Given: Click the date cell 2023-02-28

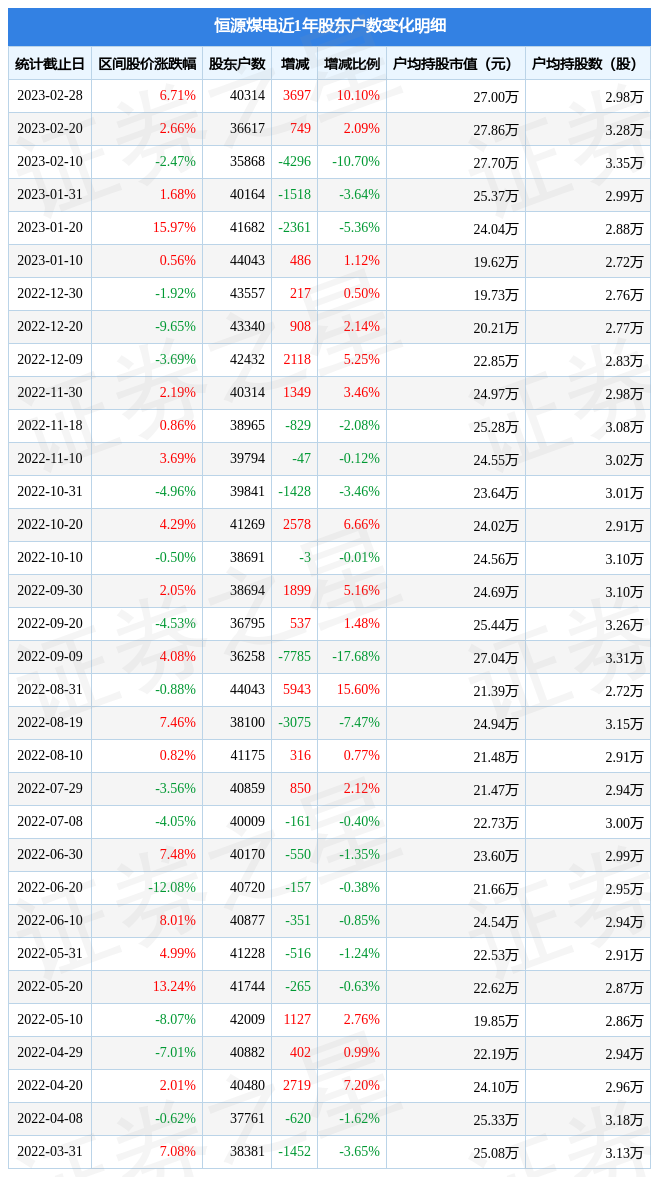Looking at the screenshot, I should [x=50, y=95].
